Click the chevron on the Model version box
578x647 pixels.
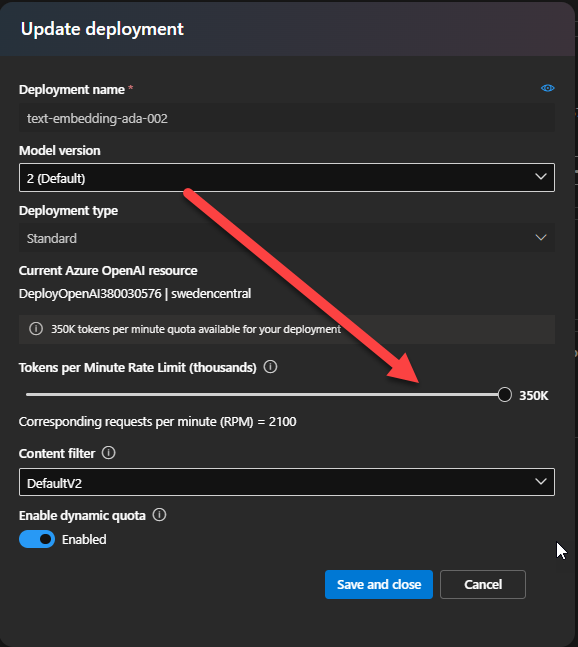click(540, 177)
